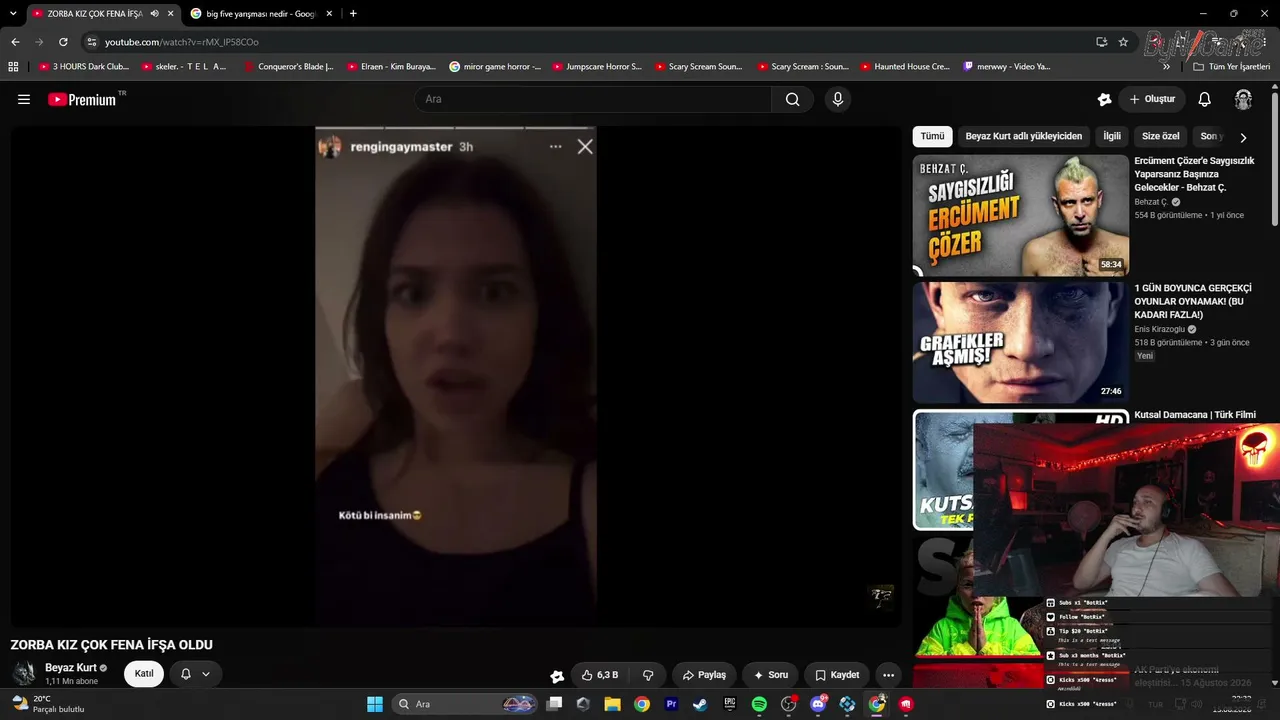Open Epic Games Launcher from the taskbar
This screenshot has height=720, width=1280.
point(730,704)
